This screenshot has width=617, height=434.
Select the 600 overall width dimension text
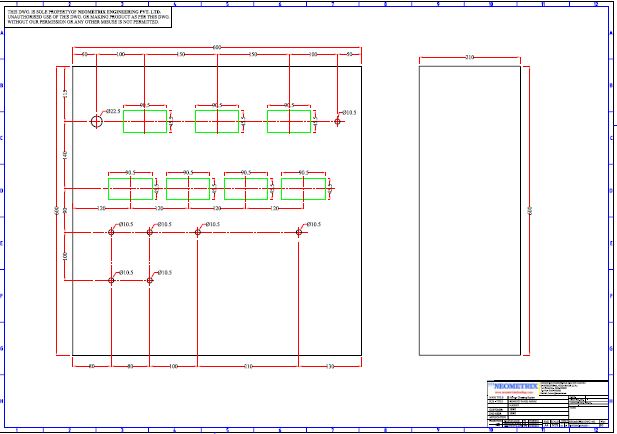216,46
